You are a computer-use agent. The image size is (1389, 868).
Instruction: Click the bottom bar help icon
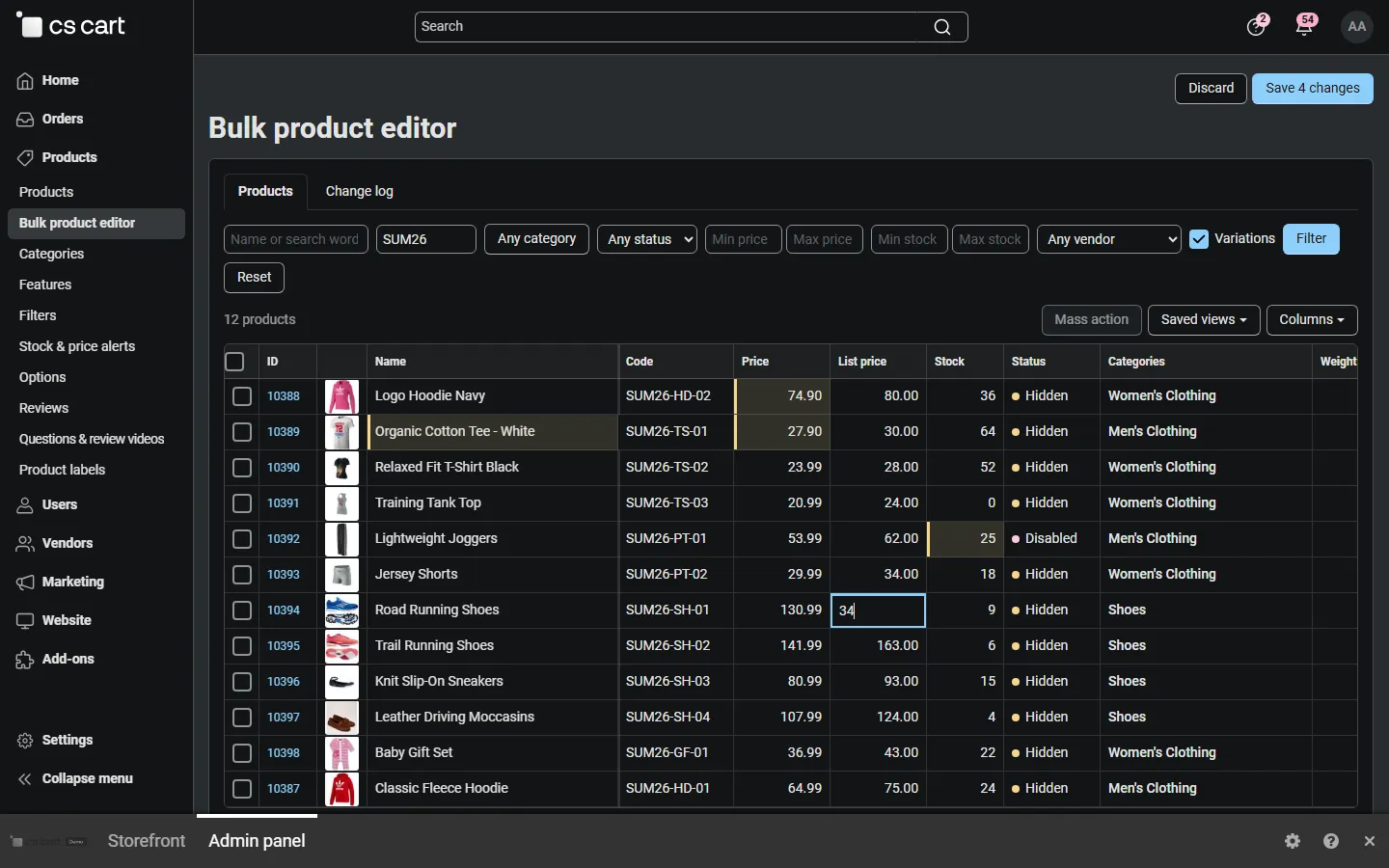(1332, 842)
